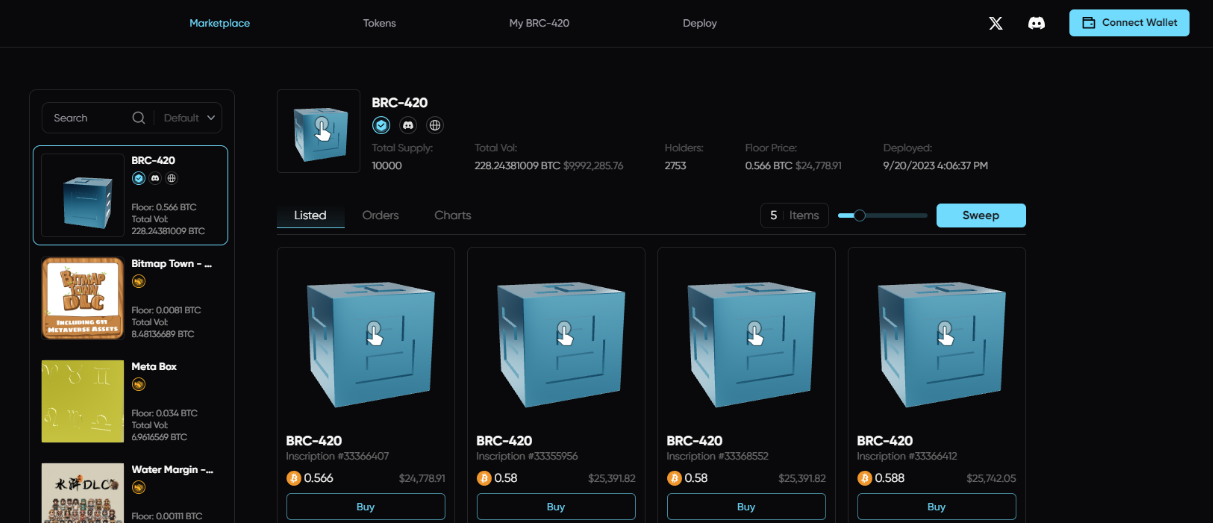The height and width of the screenshot is (523, 1213).
Task: Go to the Deploy page
Action: click(x=699, y=23)
